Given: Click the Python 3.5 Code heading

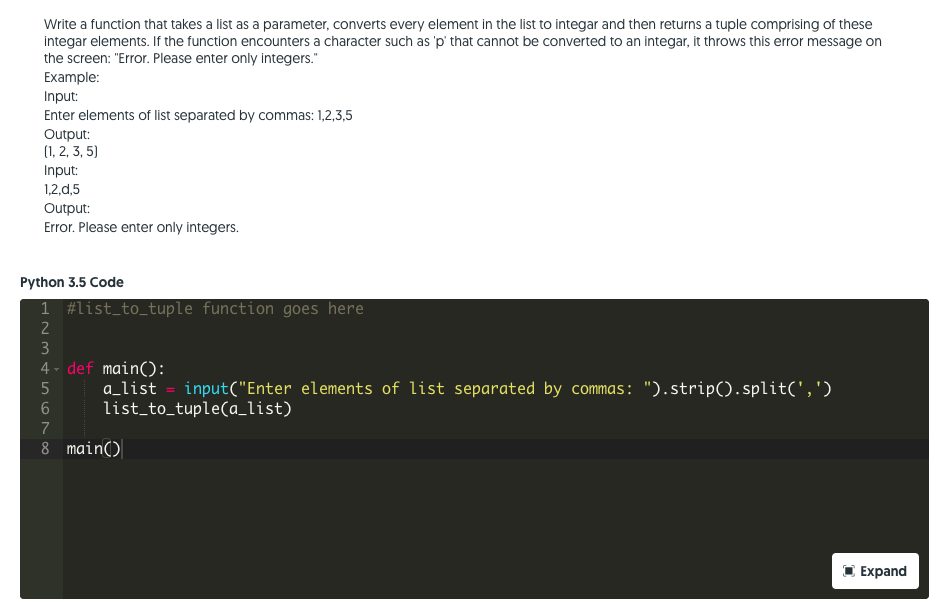Looking at the screenshot, I should pyautogui.click(x=73, y=282).
